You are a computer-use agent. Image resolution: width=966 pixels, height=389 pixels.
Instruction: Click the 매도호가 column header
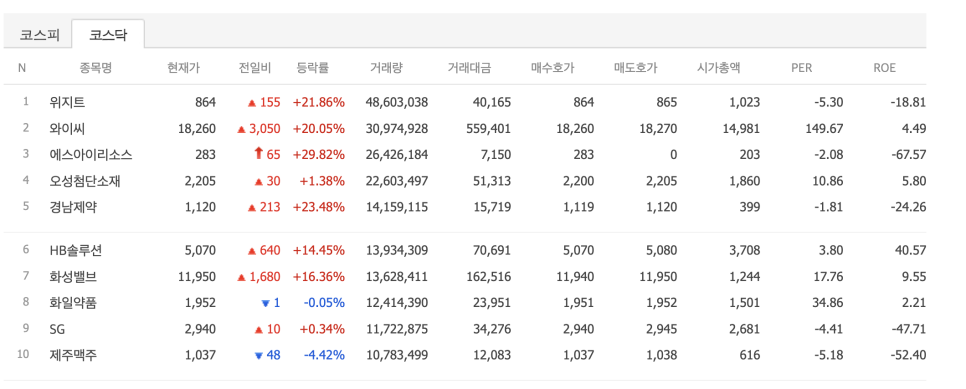pos(635,68)
